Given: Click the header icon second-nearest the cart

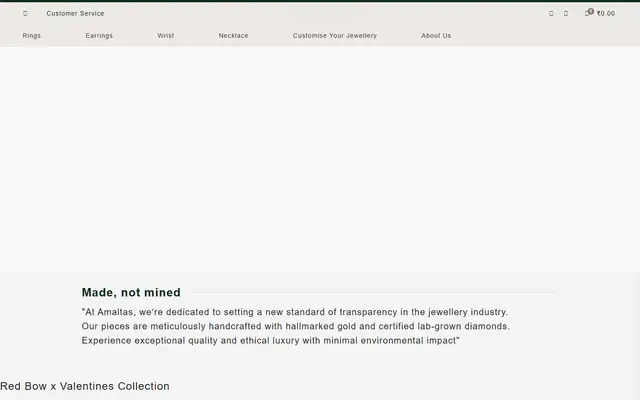Looking at the screenshot, I should (551, 13).
